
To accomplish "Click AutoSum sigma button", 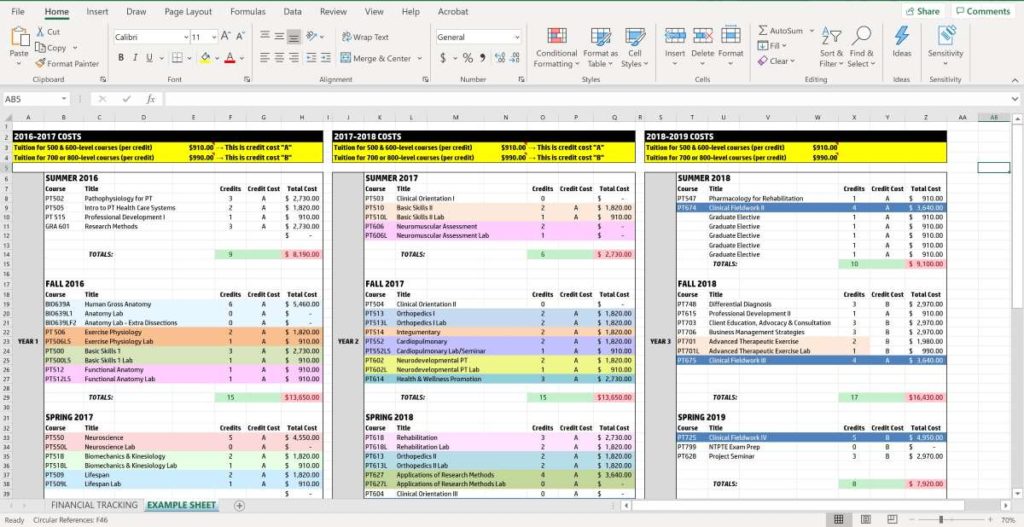I will pyautogui.click(x=780, y=31).
